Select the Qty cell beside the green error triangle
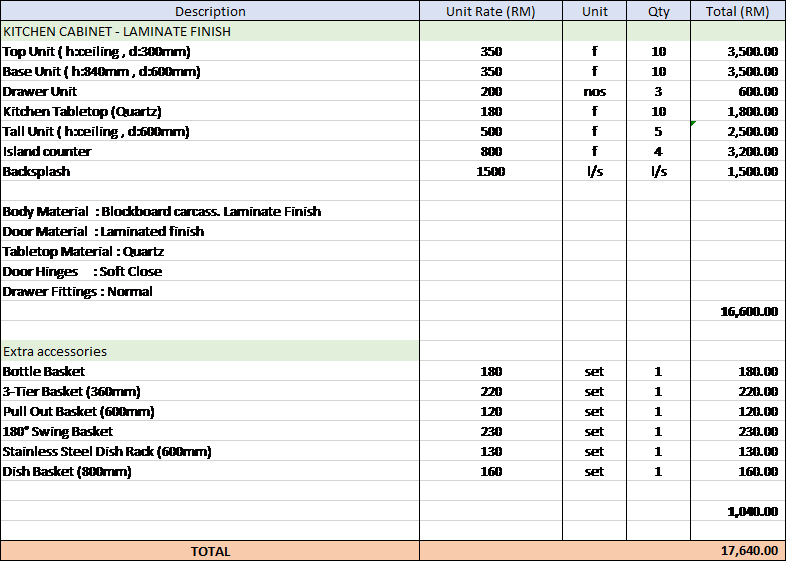 click(x=658, y=131)
